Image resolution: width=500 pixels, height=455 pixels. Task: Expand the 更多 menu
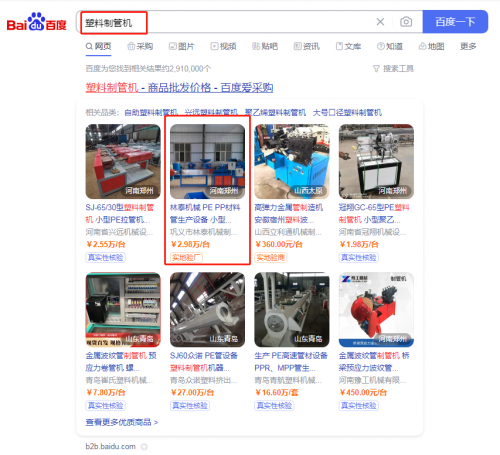click(x=468, y=46)
